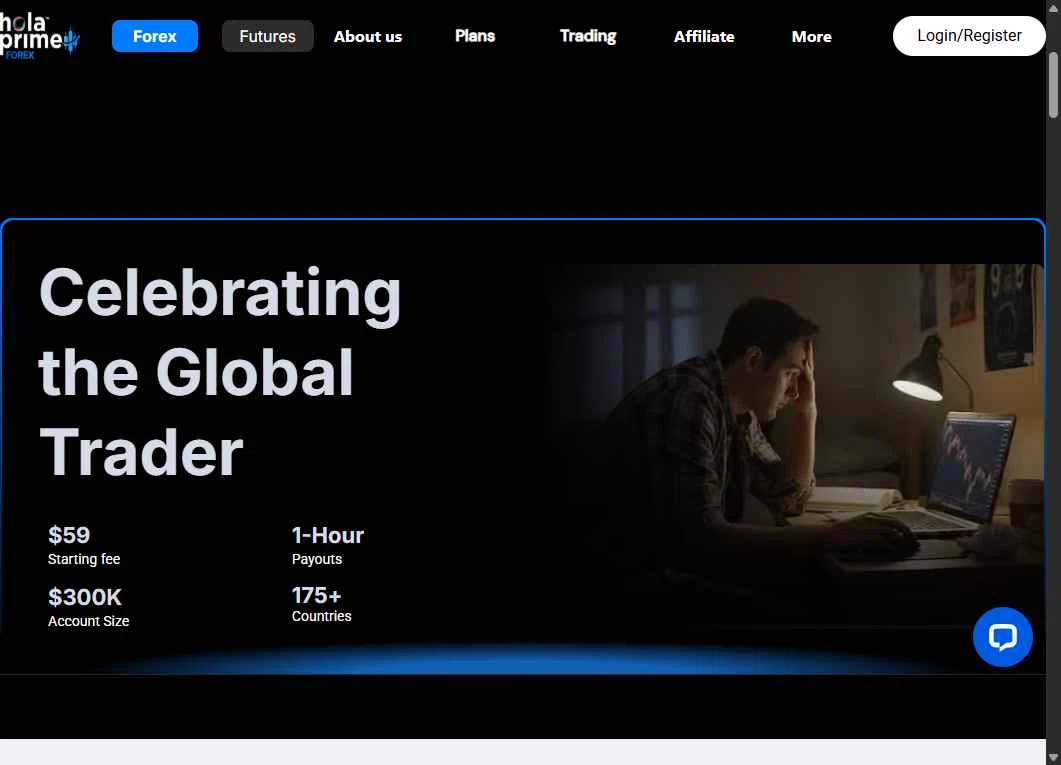Click the '$300K' account size value
This screenshot has height=765, width=1061.
coord(85,597)
